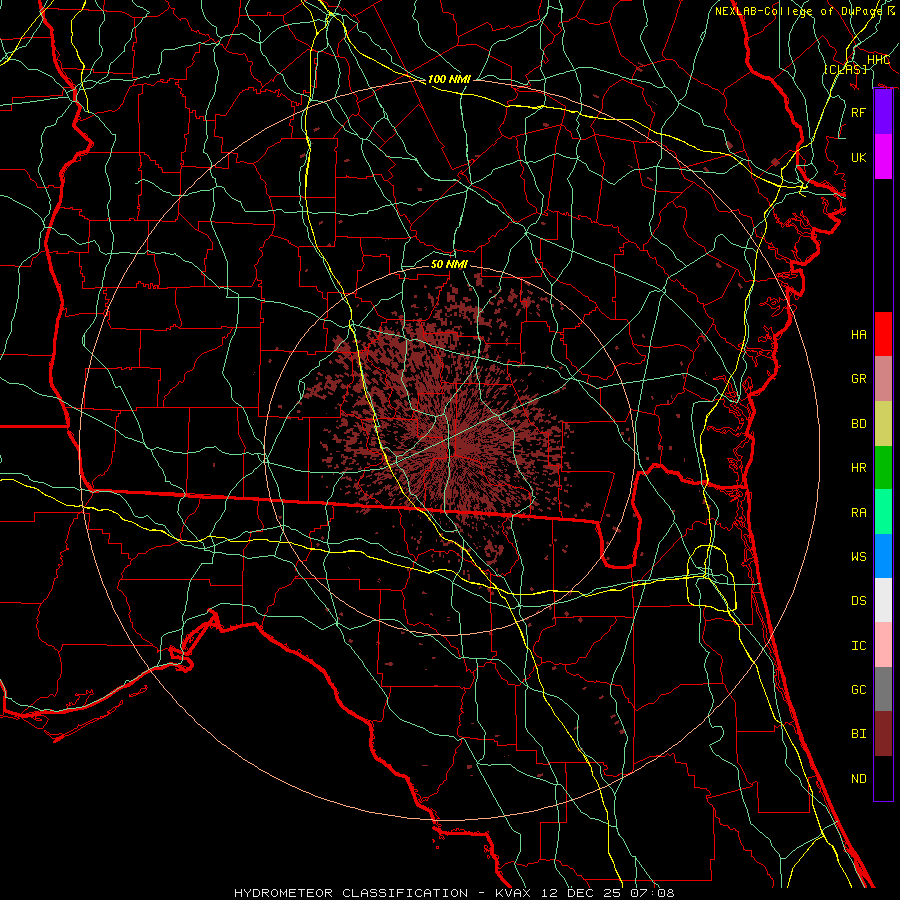Click the Hydrometeor Classification KVAX timestamp caption
Image resolution: width=900 pixels, height=900 pixels.
pos(454,893)
